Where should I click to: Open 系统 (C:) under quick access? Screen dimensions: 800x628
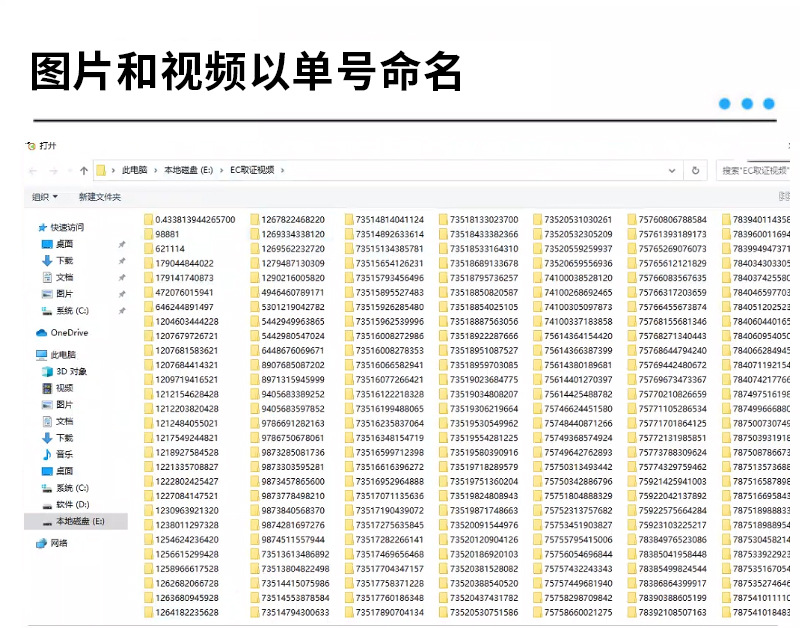pos(72,311)
